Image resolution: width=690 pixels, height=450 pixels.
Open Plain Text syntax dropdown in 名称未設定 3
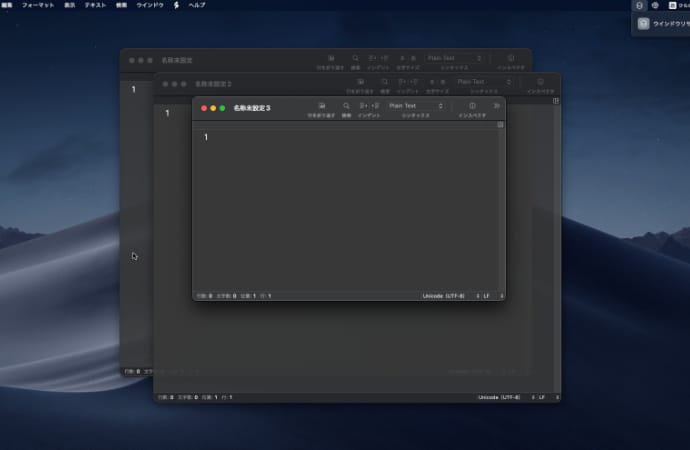pos(416,106)
